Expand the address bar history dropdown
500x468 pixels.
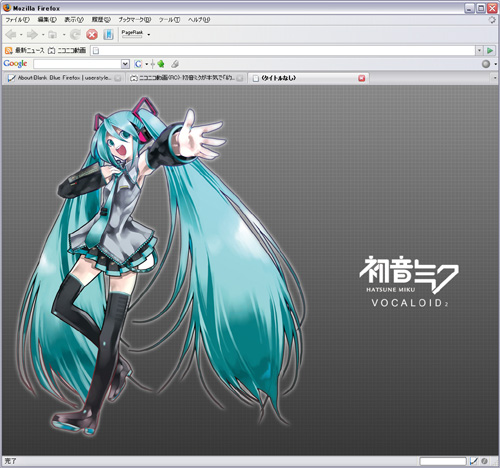point(479,51)
